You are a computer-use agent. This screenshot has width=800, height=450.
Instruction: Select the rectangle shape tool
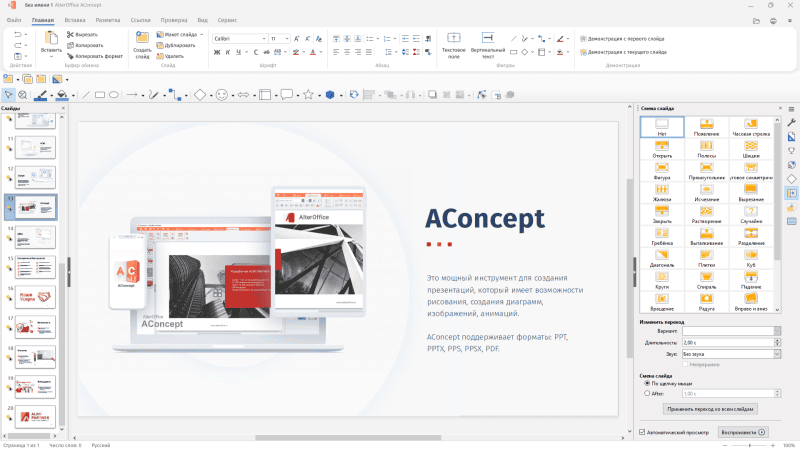point(100,95)
